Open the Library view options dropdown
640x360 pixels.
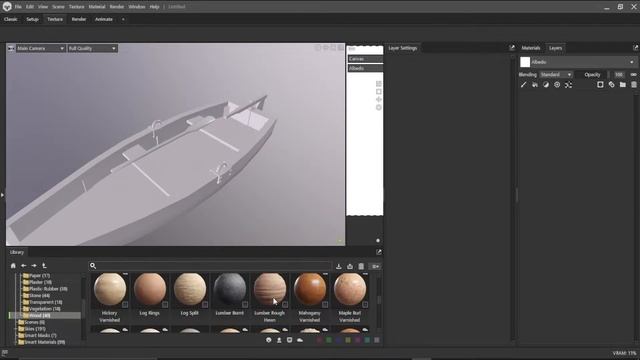pyautogui.click(x=375, y=267)
